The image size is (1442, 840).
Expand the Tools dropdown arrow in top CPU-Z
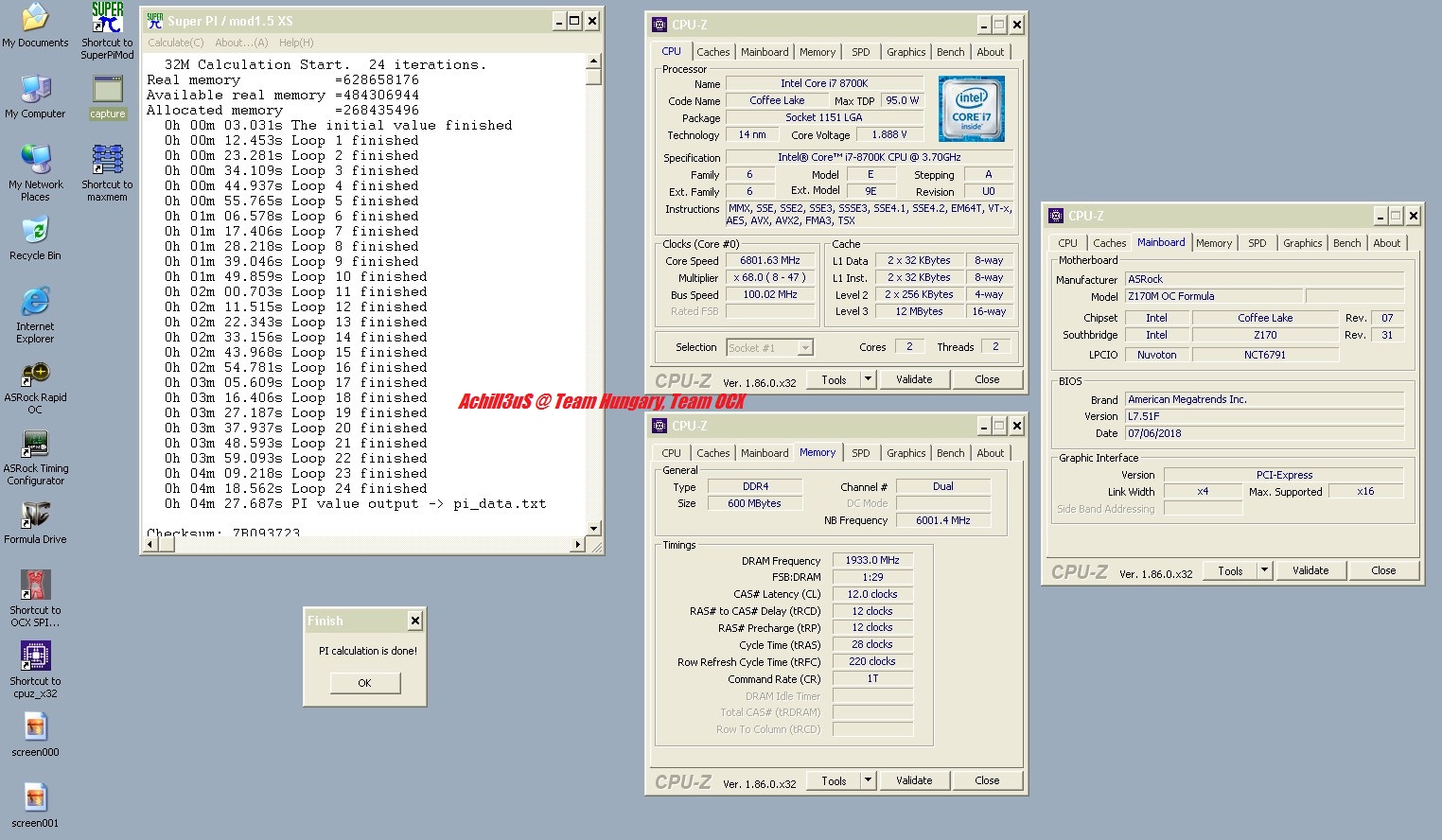click(x=868, y=379)
